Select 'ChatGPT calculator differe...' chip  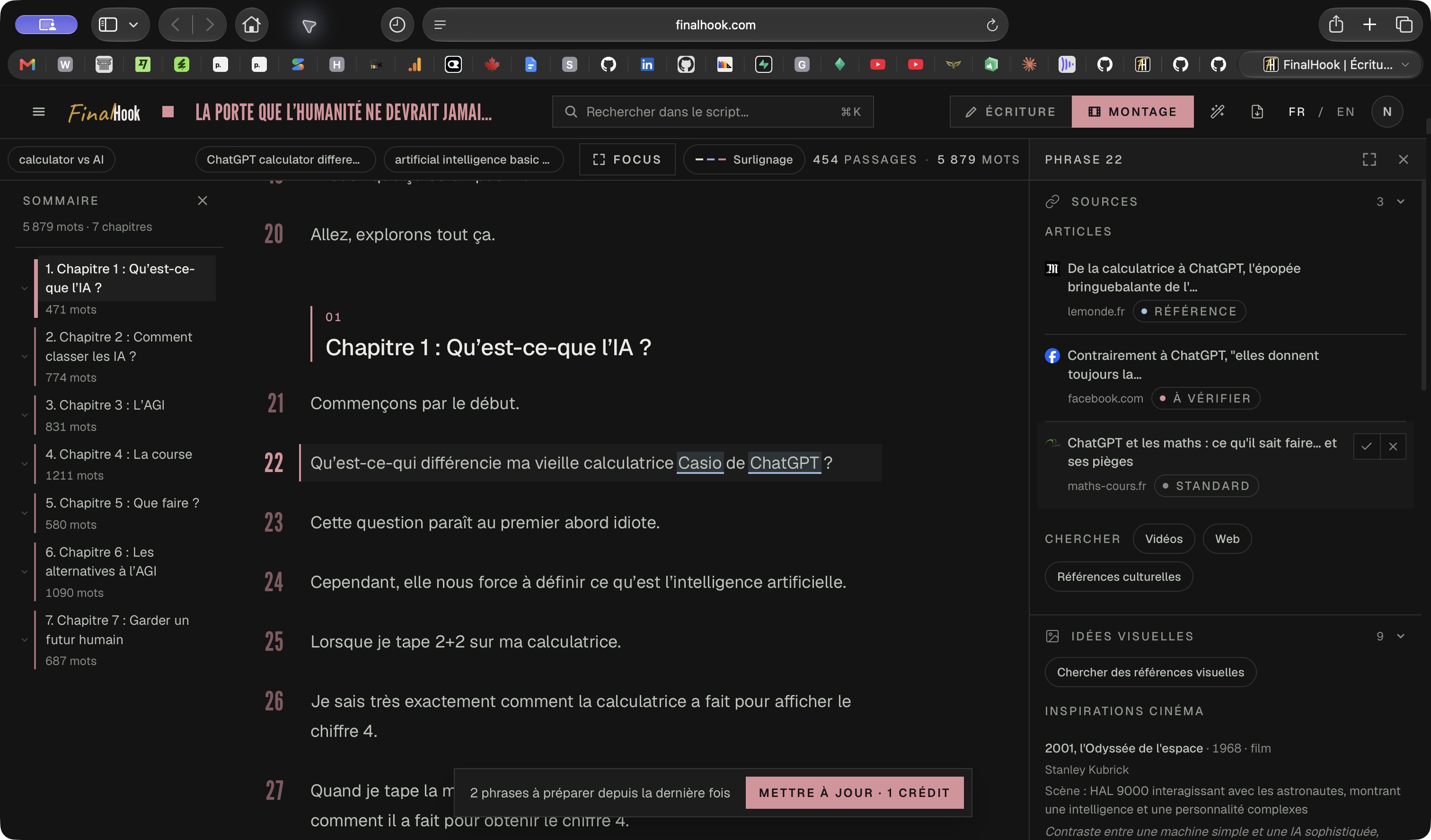(285, 159)
